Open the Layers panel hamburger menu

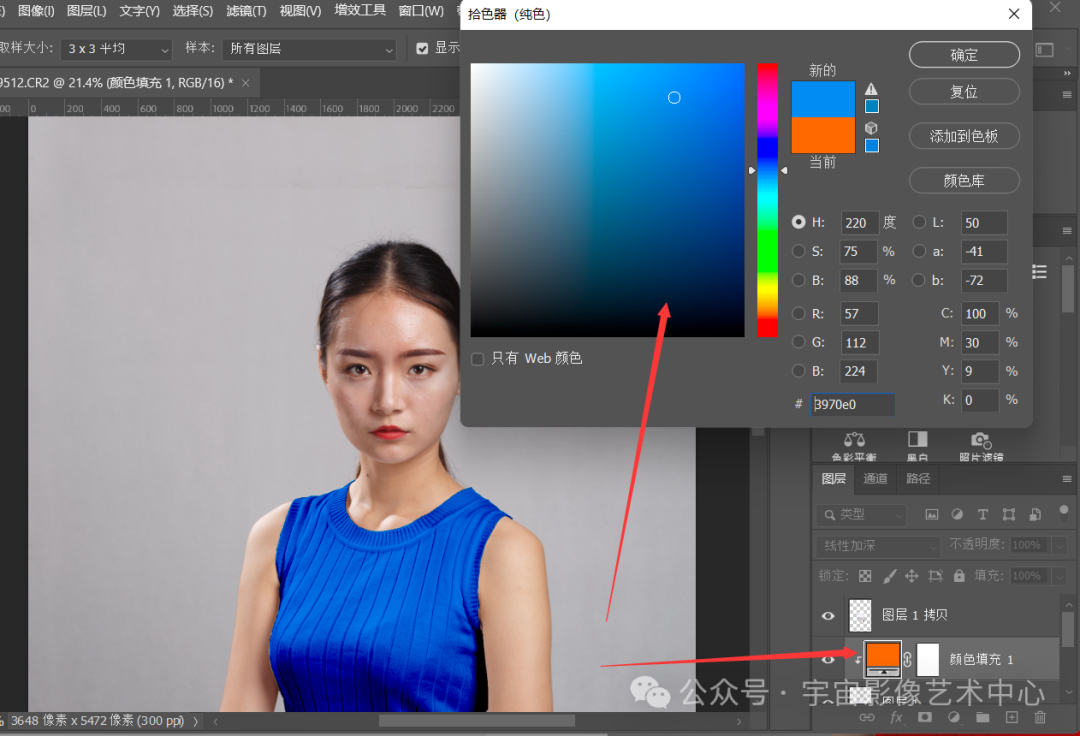point(1067,479)
